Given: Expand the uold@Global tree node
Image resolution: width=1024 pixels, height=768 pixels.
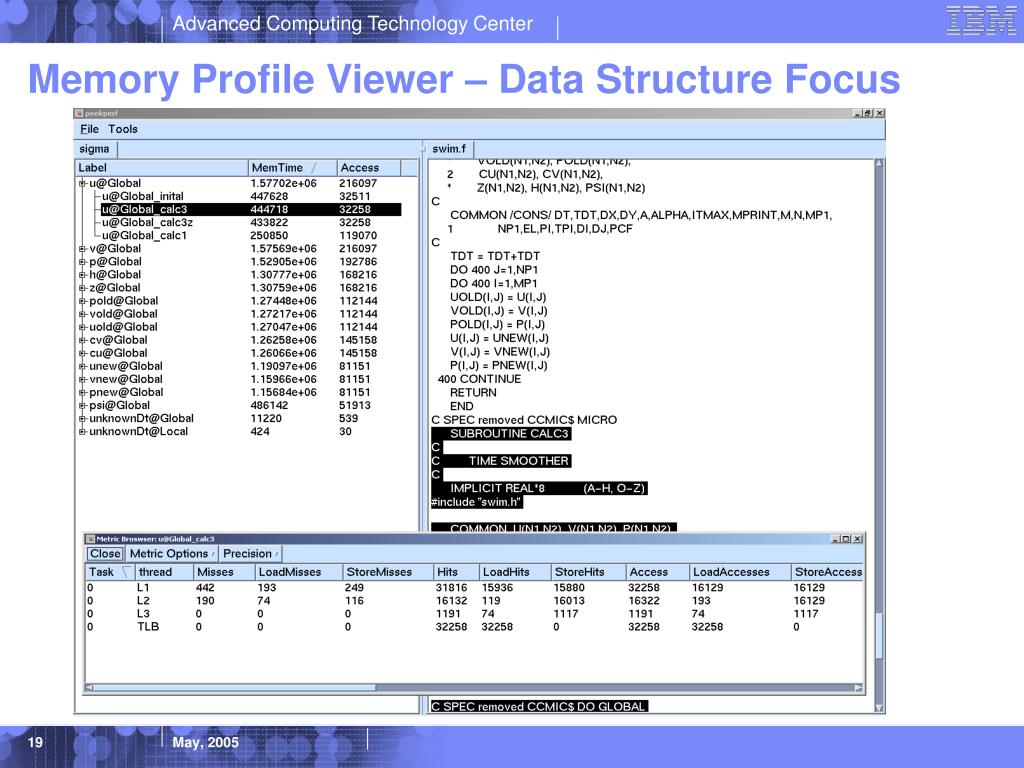Looking at the screenshot, I should 82,327.
